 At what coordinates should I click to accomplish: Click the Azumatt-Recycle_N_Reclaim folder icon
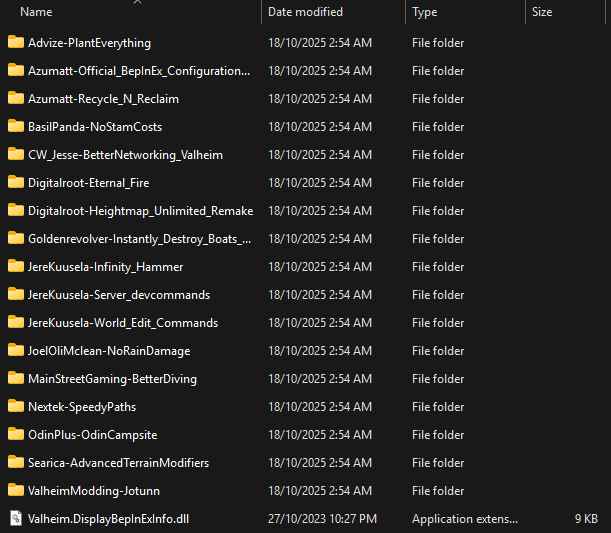[16, 98]
